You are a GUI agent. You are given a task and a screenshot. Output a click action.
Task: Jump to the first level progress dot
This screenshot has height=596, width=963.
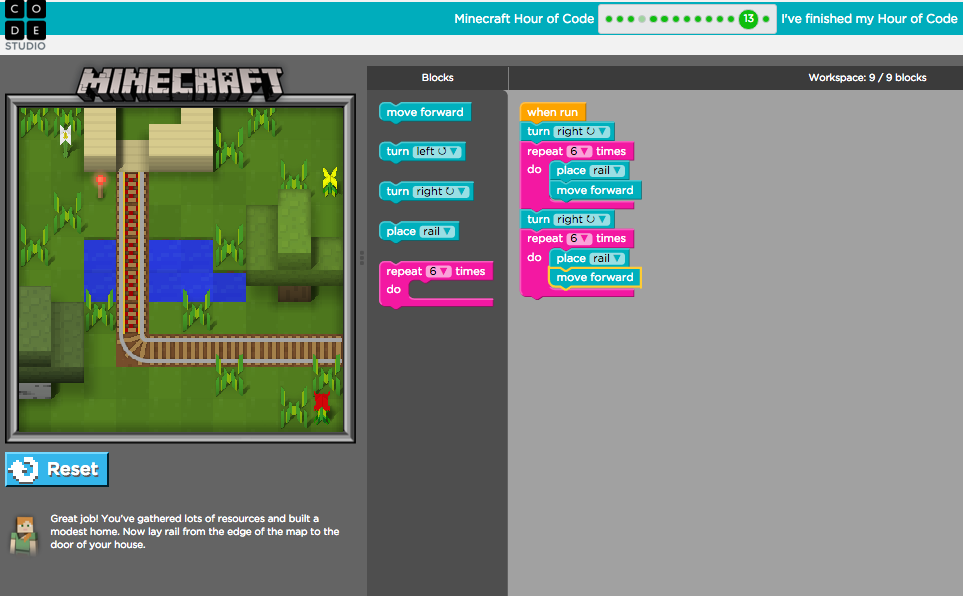click(x=609, y=19)
